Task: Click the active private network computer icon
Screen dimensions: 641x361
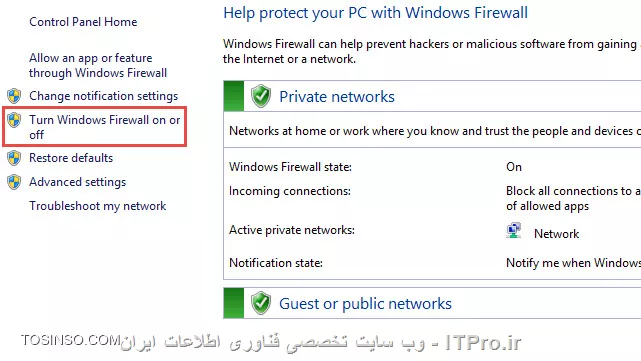Action: point(513,231)
